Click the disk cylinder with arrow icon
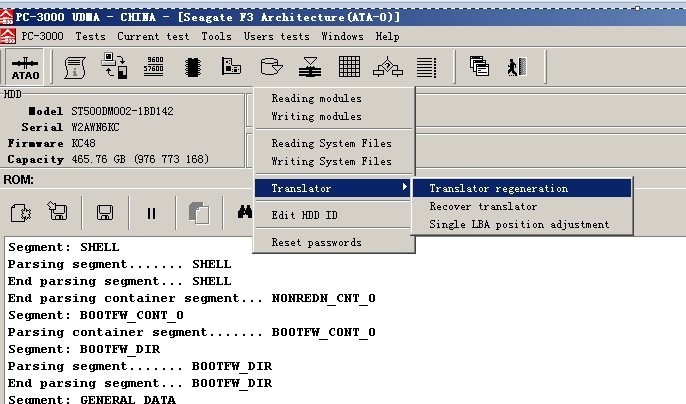This screenshot has width=686, height=404. (271, 67)
